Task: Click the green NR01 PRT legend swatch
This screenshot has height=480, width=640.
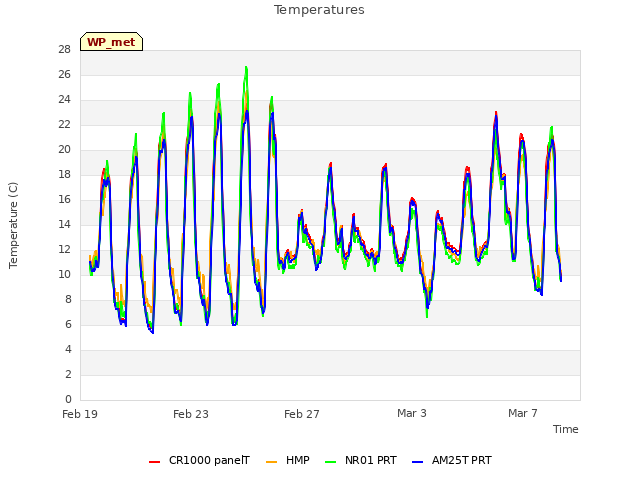Action: [331, 462]
